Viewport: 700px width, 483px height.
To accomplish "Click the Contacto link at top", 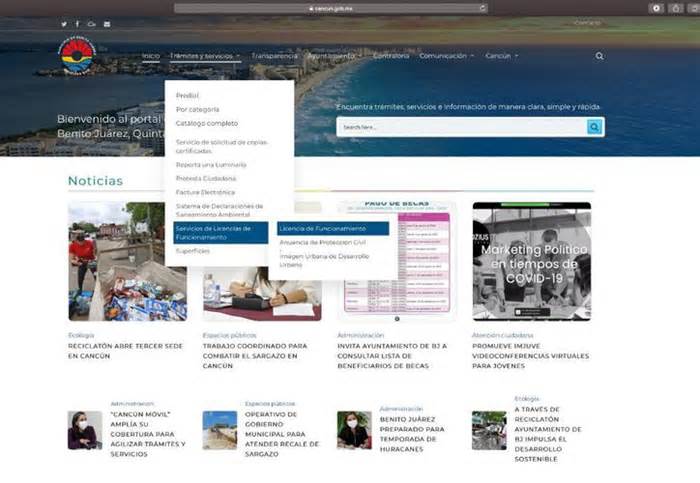I will pyautogui.click(x=588, y=22).
